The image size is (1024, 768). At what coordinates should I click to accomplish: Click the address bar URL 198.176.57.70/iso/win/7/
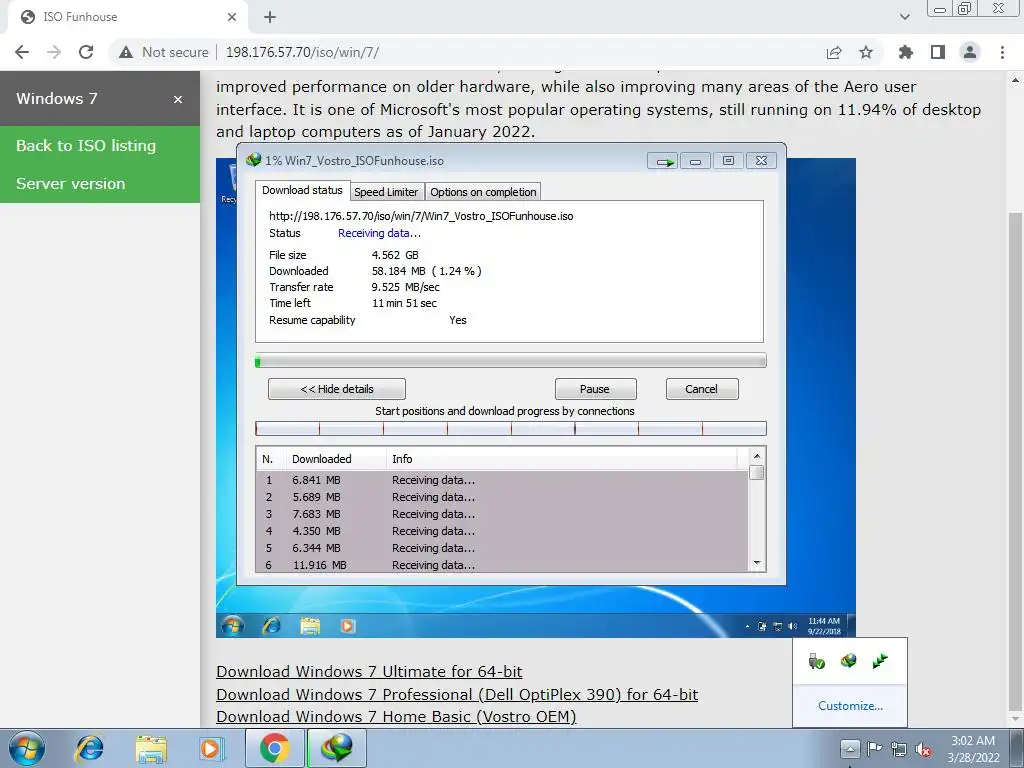tap(302, 52)
